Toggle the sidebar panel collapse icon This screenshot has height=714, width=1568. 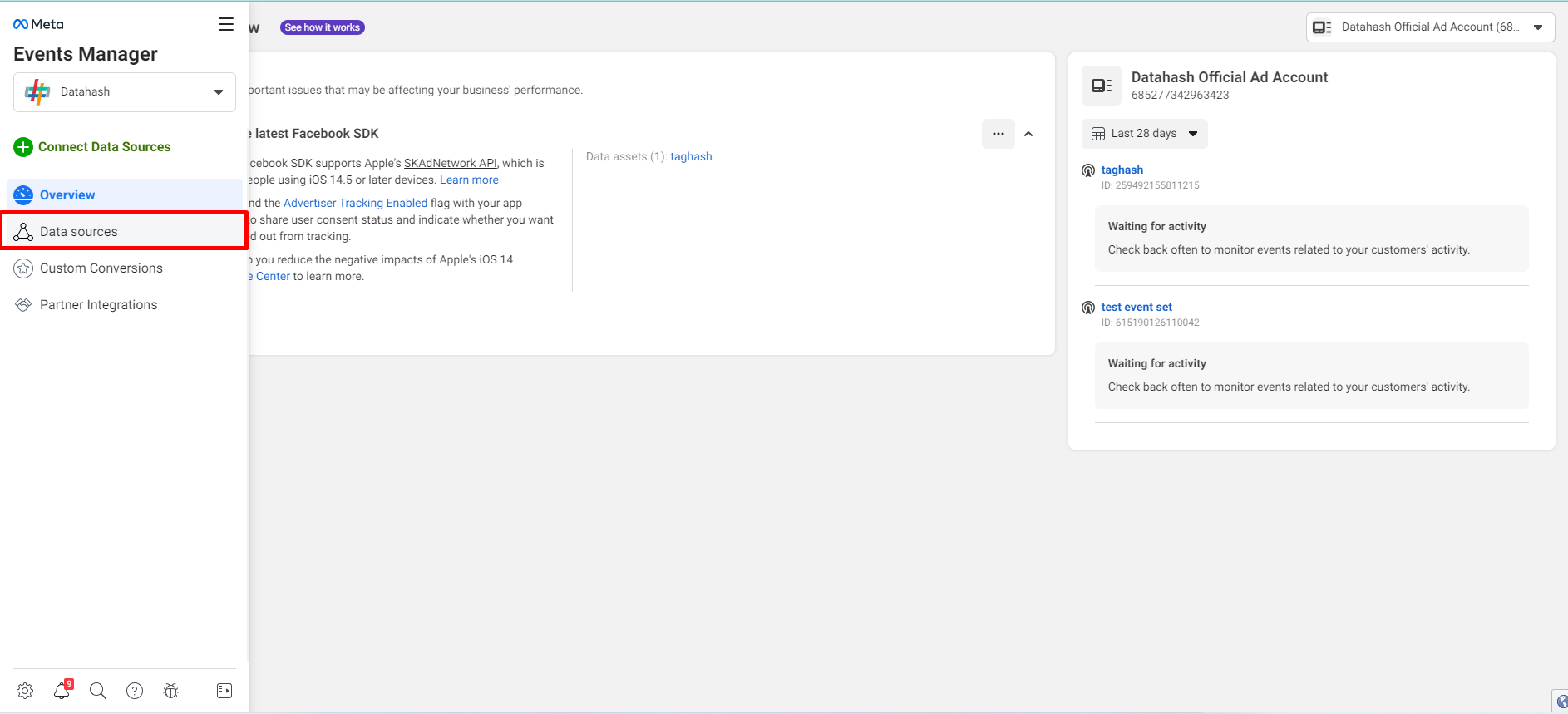[x=224, y=691]
